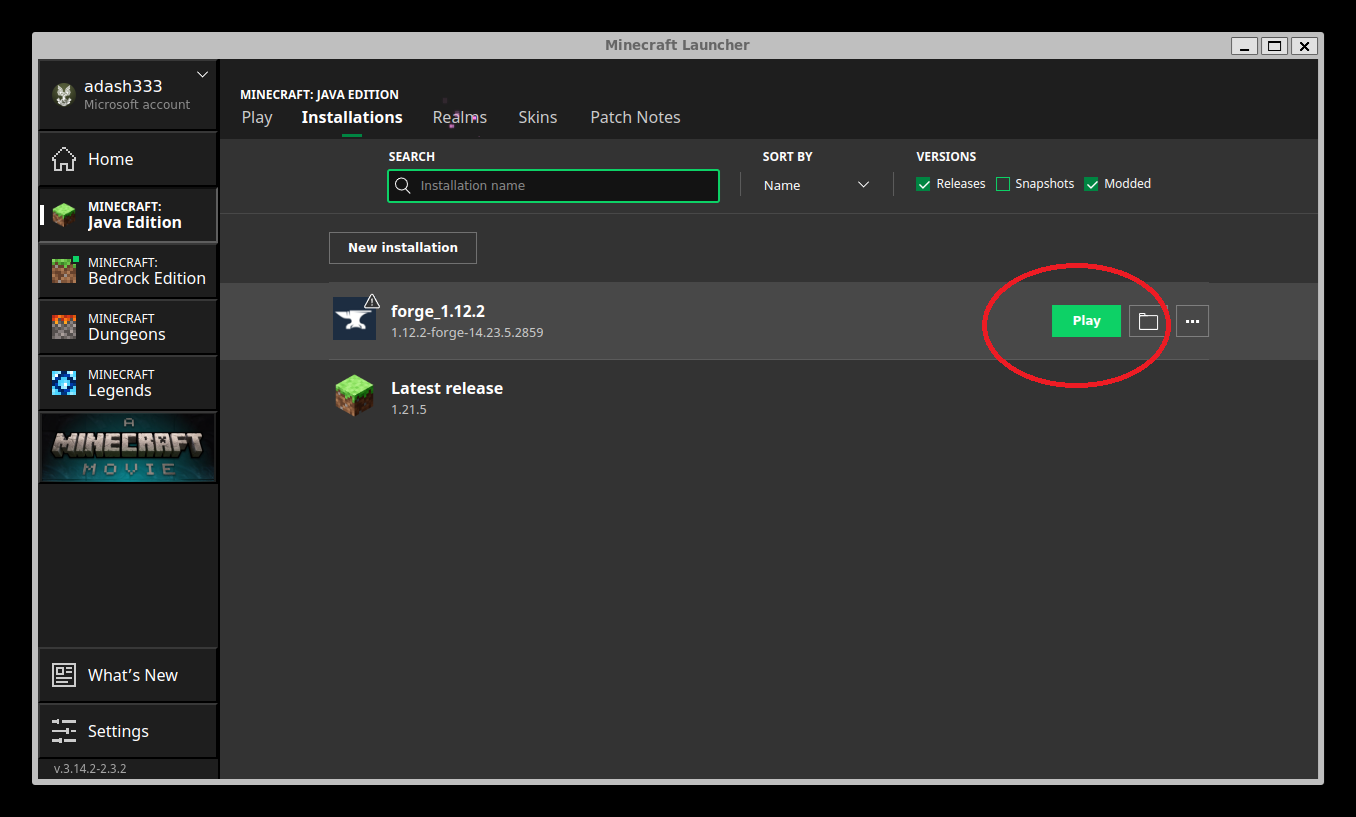The image size is (1356, 817).
Task: Maximize the Minecraft Launcher window
Action: tap(1274, 46)
